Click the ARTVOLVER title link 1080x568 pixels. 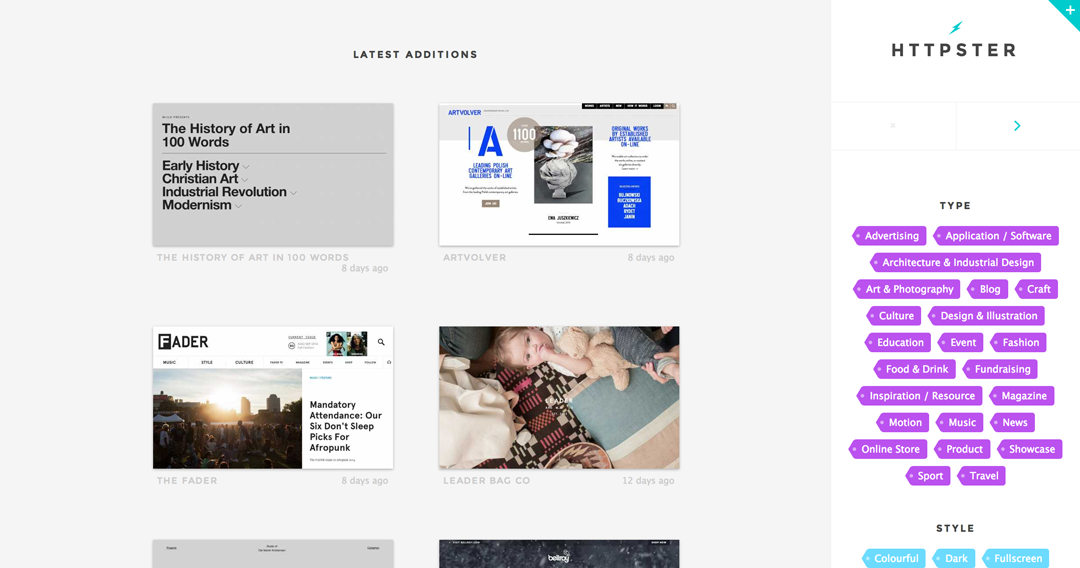click(475, 257)
